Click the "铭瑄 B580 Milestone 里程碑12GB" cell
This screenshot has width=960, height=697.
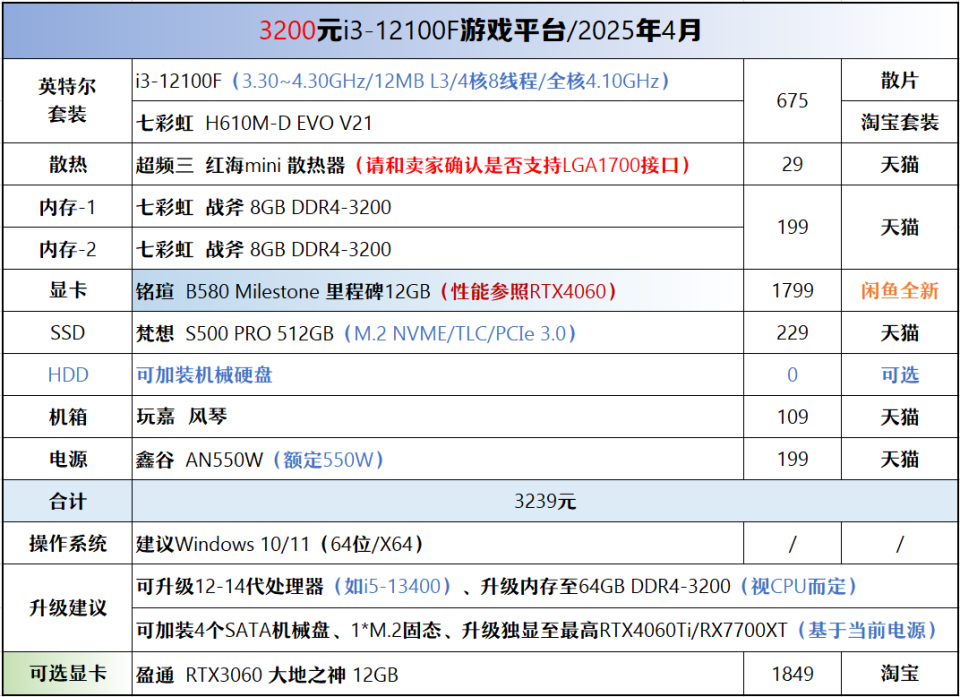pos(438,291)
